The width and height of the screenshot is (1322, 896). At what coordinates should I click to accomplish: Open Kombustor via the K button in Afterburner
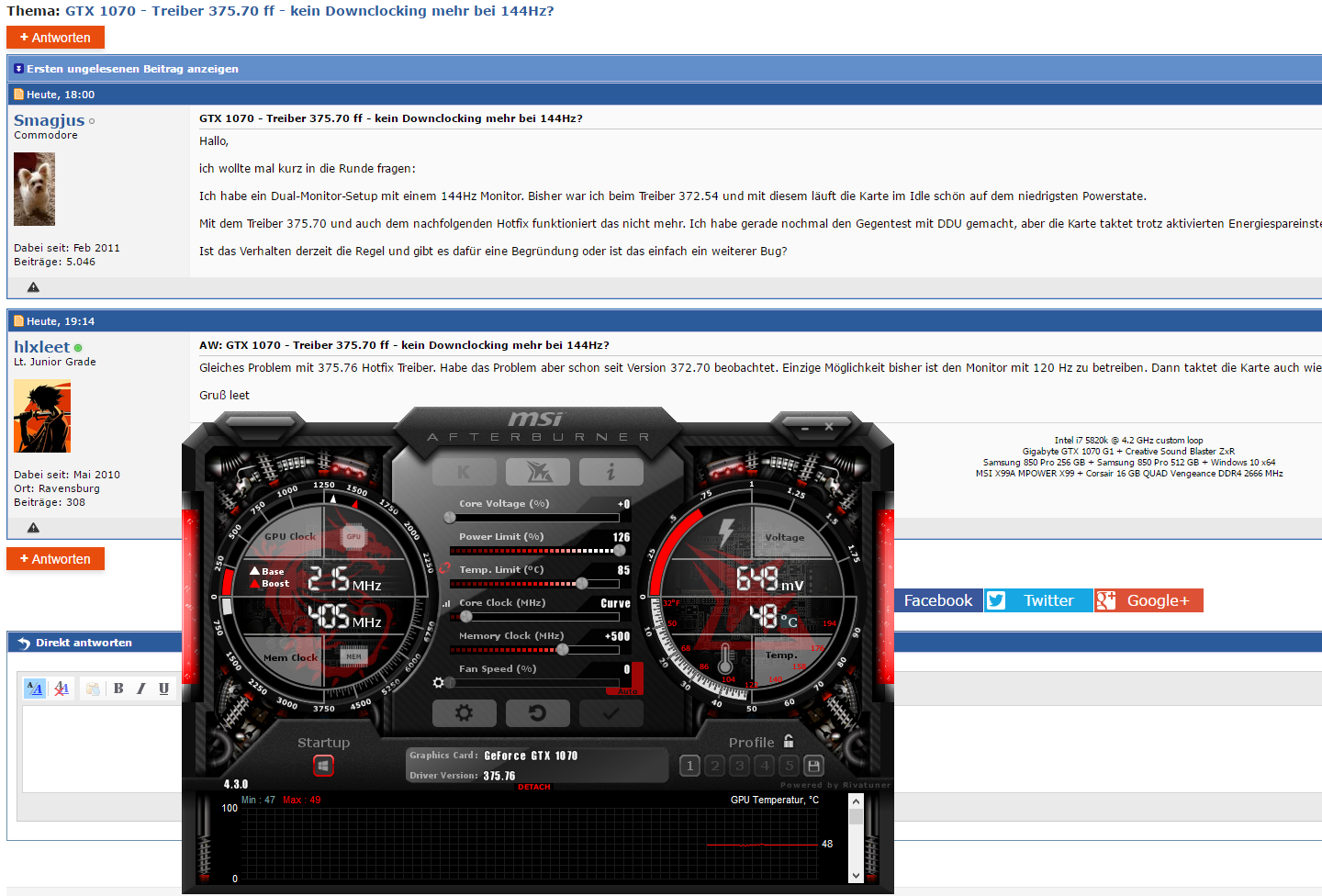point(464,472)
